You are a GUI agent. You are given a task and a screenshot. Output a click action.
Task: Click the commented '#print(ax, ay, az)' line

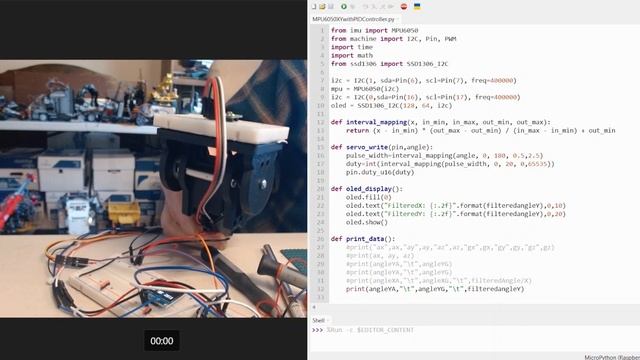tap(380, 256)
